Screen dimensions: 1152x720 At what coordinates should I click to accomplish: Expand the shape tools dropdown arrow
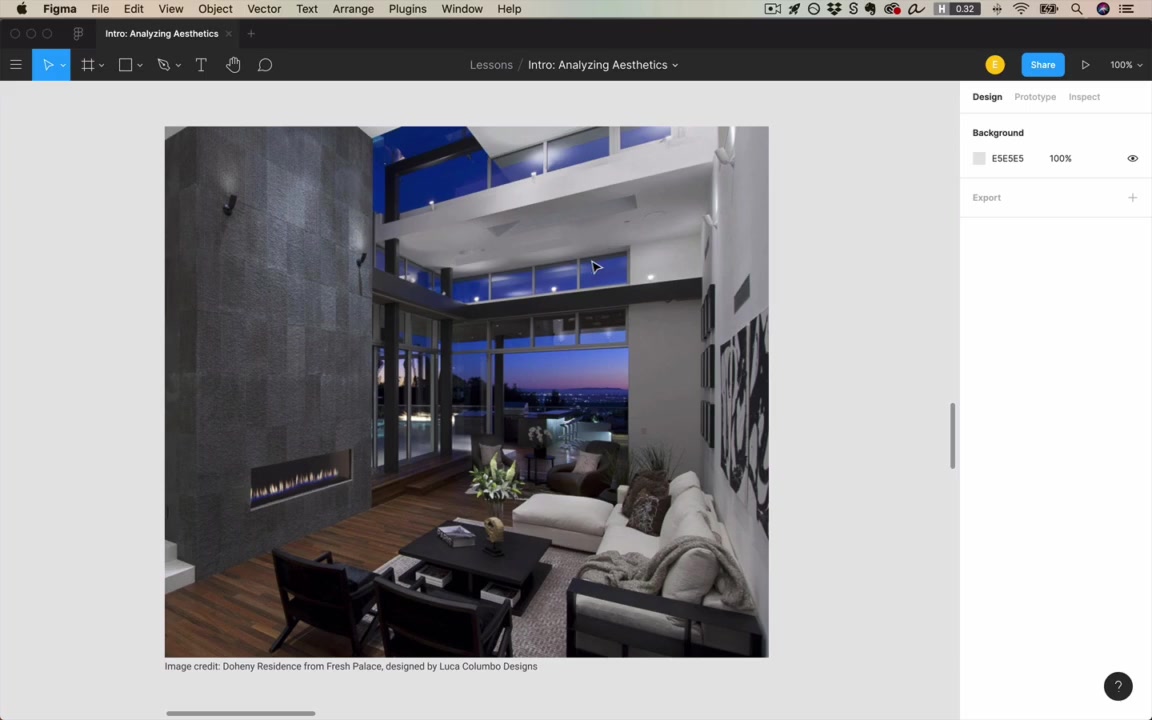[x=140, y=65]
